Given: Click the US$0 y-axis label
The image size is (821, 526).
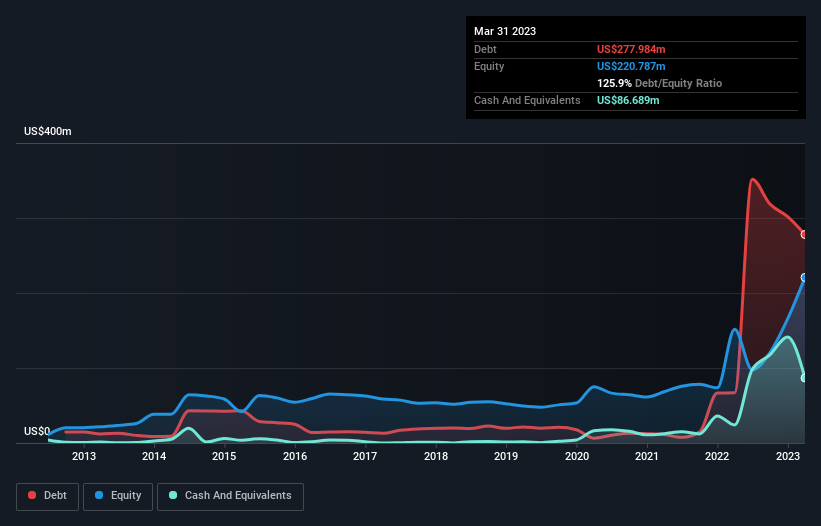Looking at the screenshot, I should pyautogui.click(x=37, y=431).
